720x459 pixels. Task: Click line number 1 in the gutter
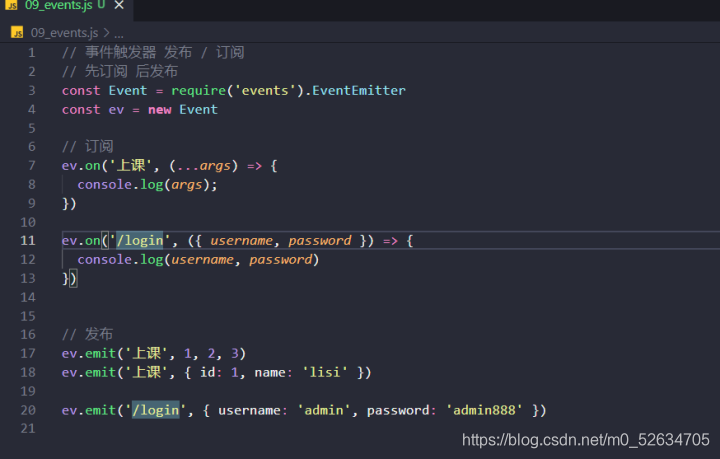(31, 53)
